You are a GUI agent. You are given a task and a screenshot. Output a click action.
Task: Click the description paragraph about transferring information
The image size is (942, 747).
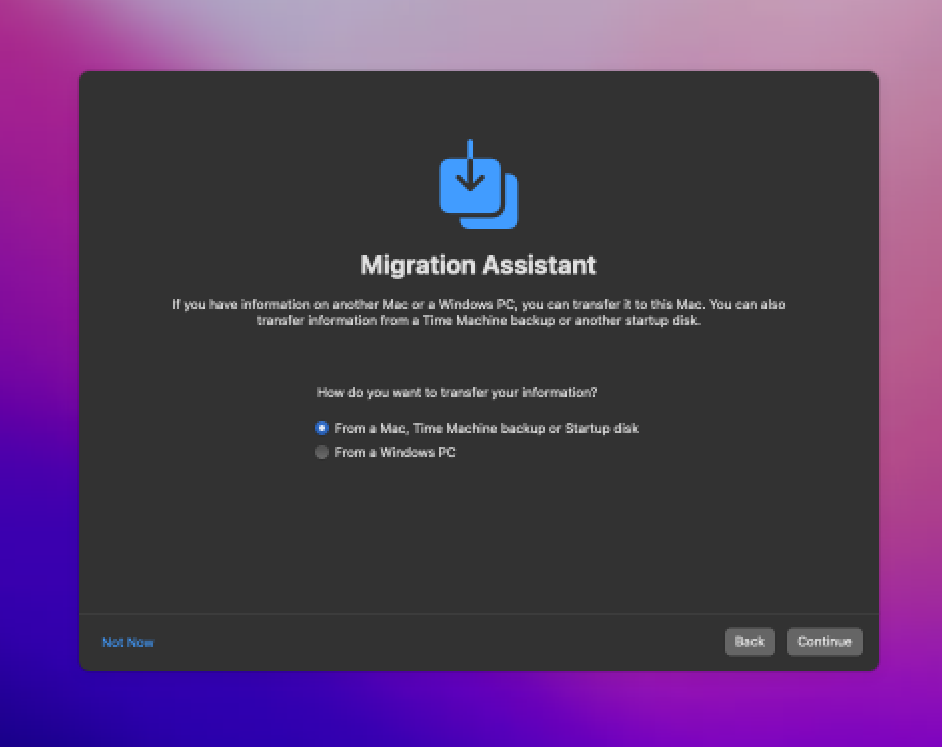(x=478, y=312)
